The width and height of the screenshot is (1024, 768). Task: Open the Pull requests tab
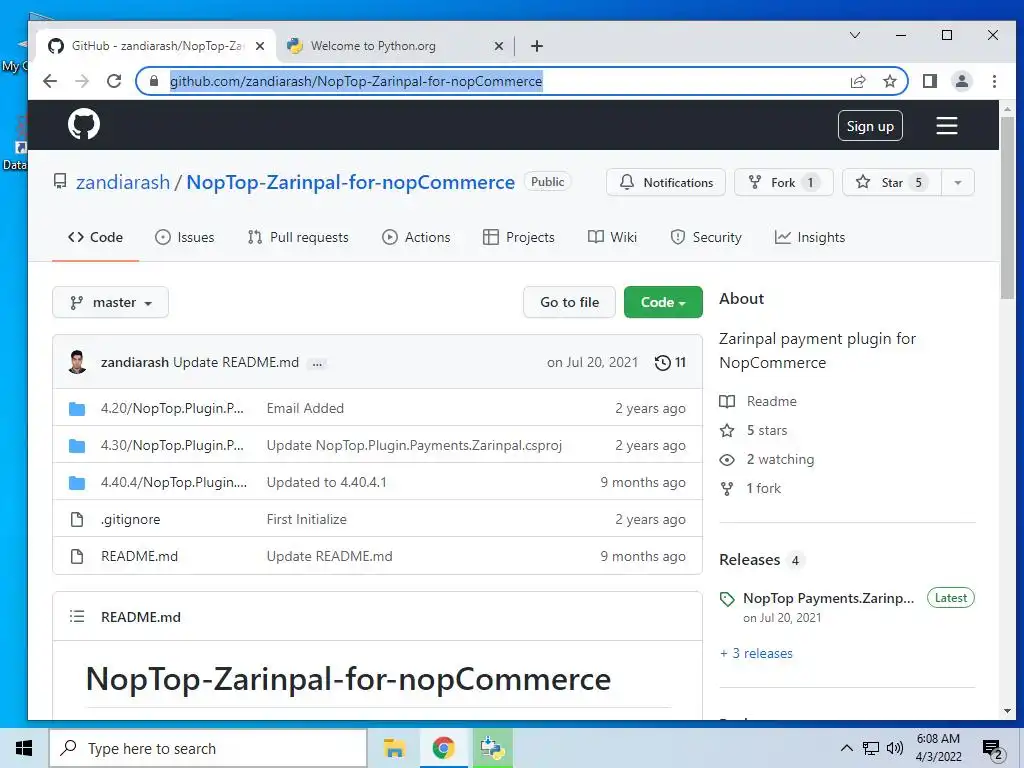(298, 237)
